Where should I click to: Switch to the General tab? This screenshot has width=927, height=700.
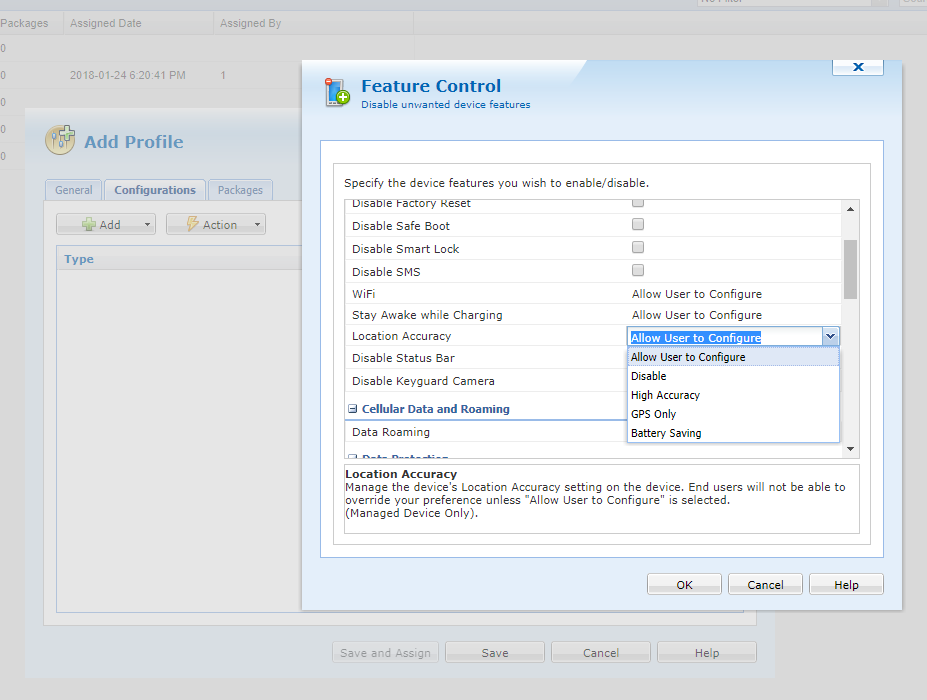pyautogui.click(x=74, y=190)
